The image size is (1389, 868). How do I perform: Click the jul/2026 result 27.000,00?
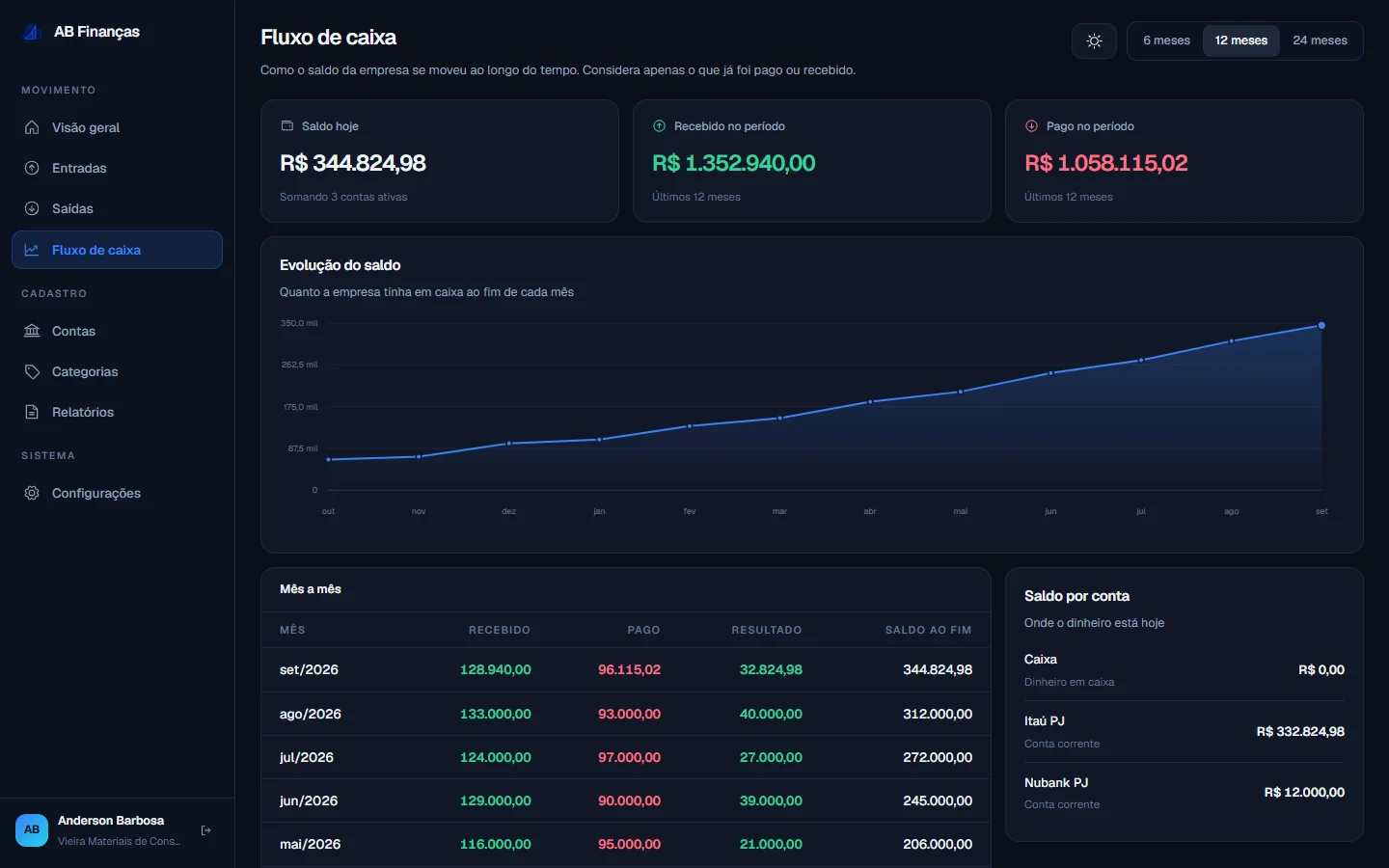tap(771, 757)
